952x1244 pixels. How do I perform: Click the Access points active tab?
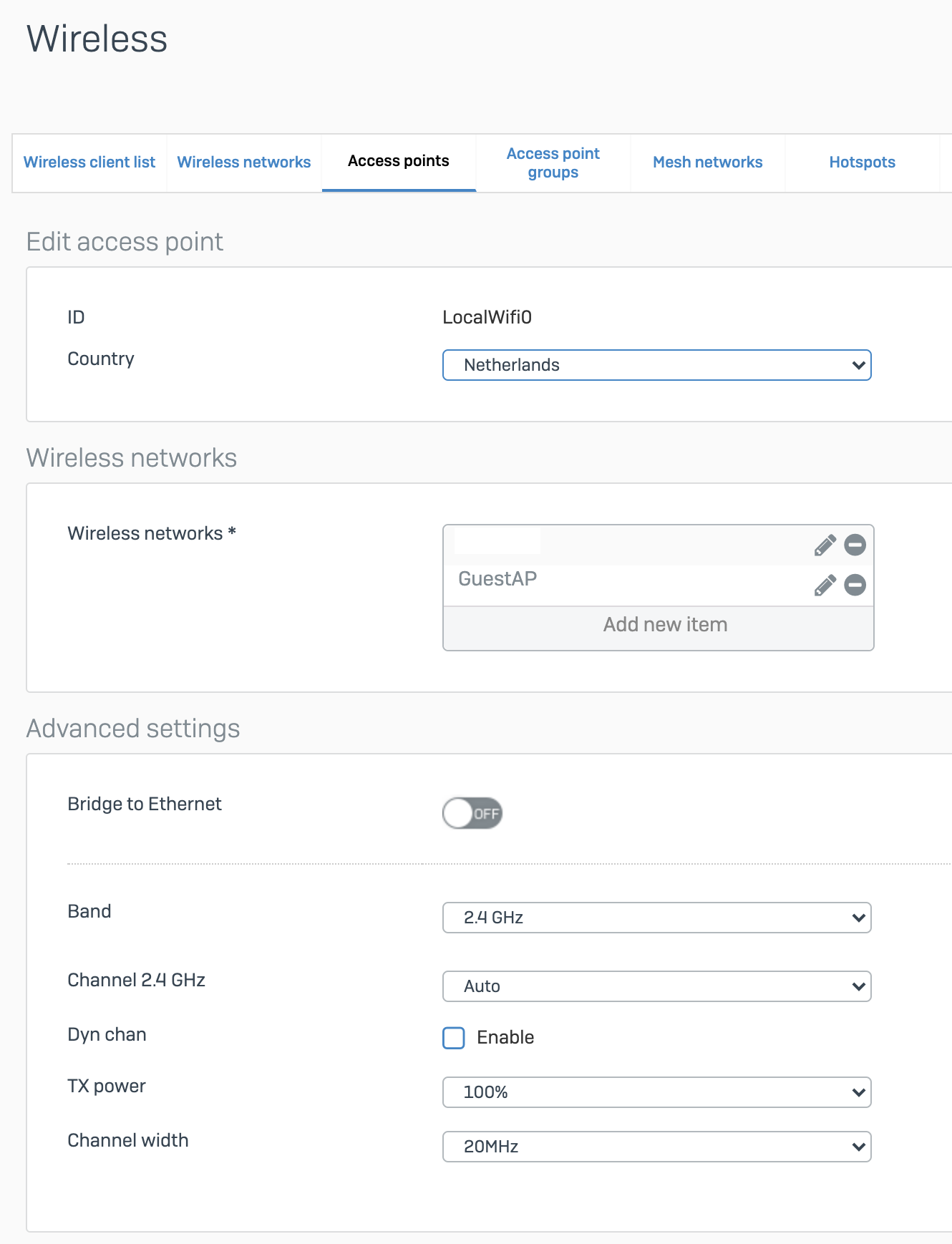tap(399, 161)
